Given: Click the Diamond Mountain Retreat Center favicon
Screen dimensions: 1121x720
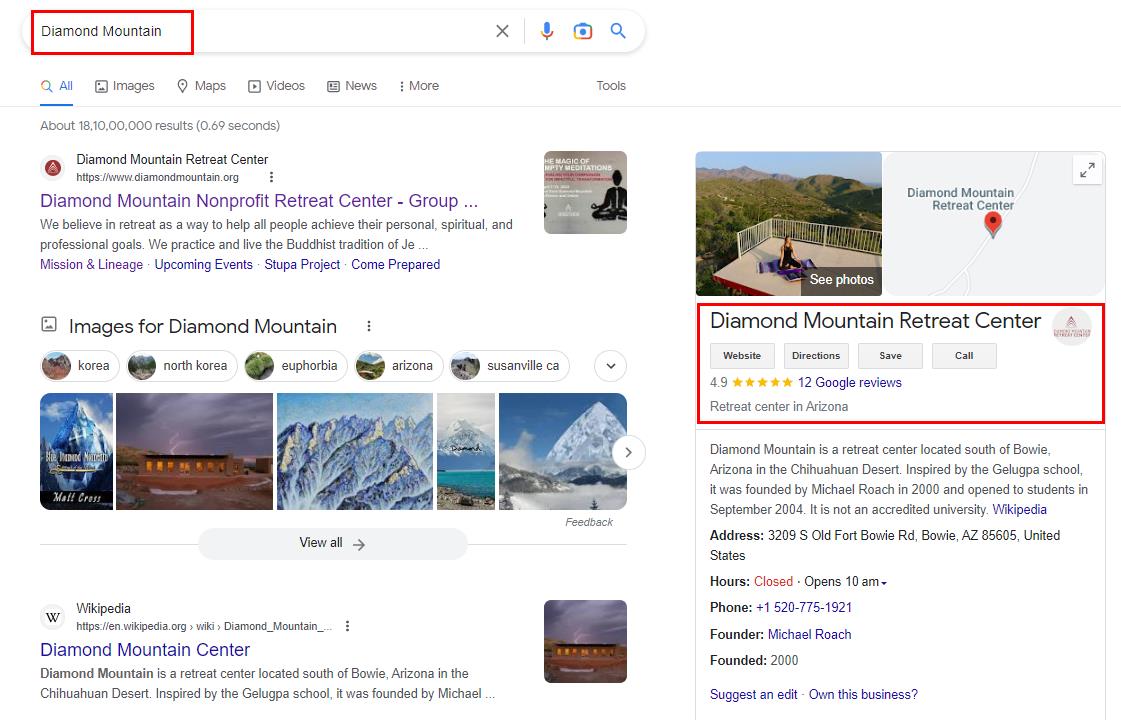Looking at the screenshot, I should pos(53,168).
